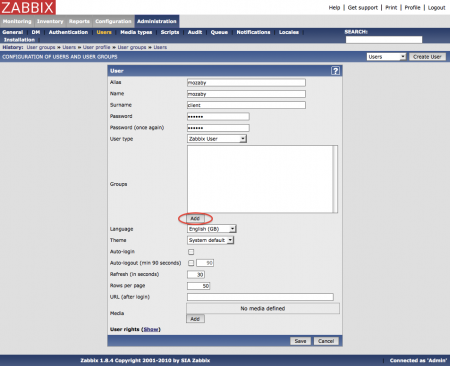450x366 pixels.
Task: Focus the Password (once again) field
Action: click(x=218, y=128)
